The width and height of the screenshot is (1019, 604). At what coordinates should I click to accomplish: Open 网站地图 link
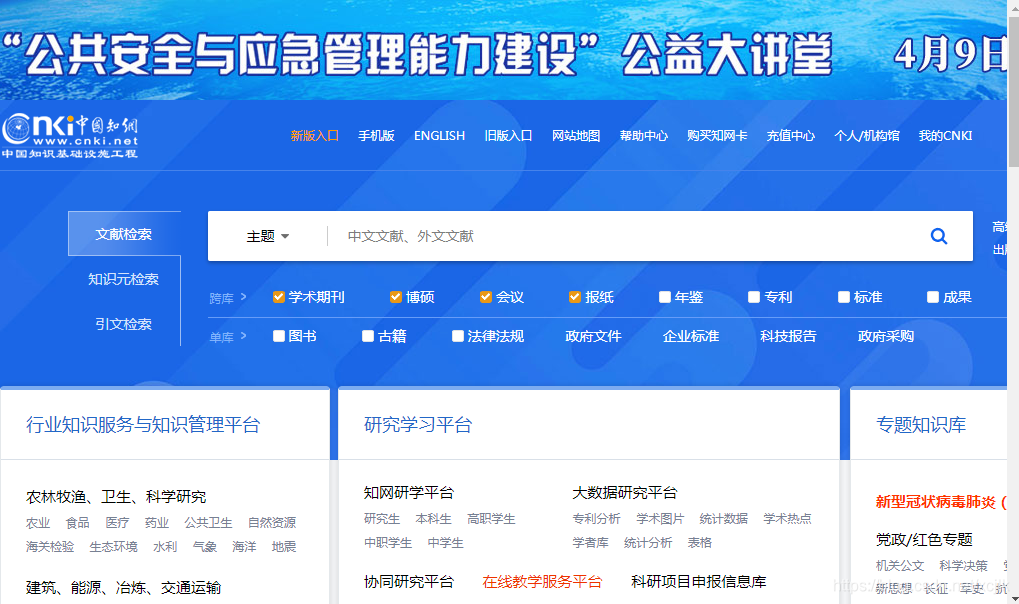pyautogui.click(x=576, y=136)
